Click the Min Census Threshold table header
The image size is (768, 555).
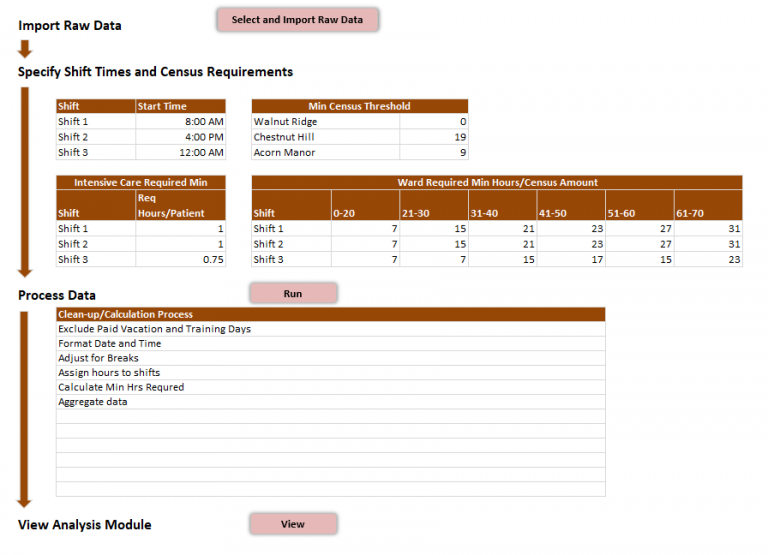(x=359, y=106)
